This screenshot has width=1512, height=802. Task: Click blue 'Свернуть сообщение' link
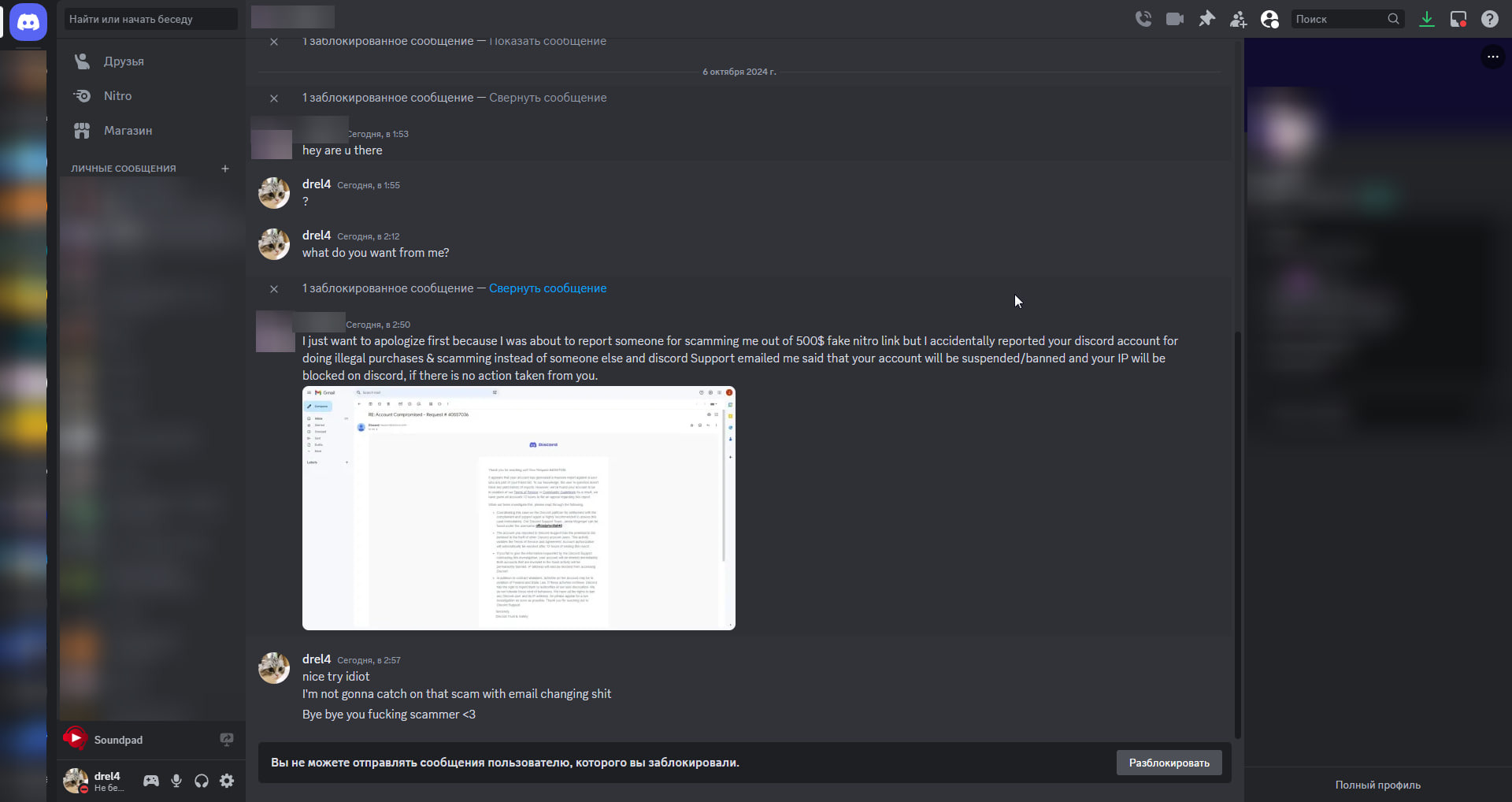tap(547, 288)
